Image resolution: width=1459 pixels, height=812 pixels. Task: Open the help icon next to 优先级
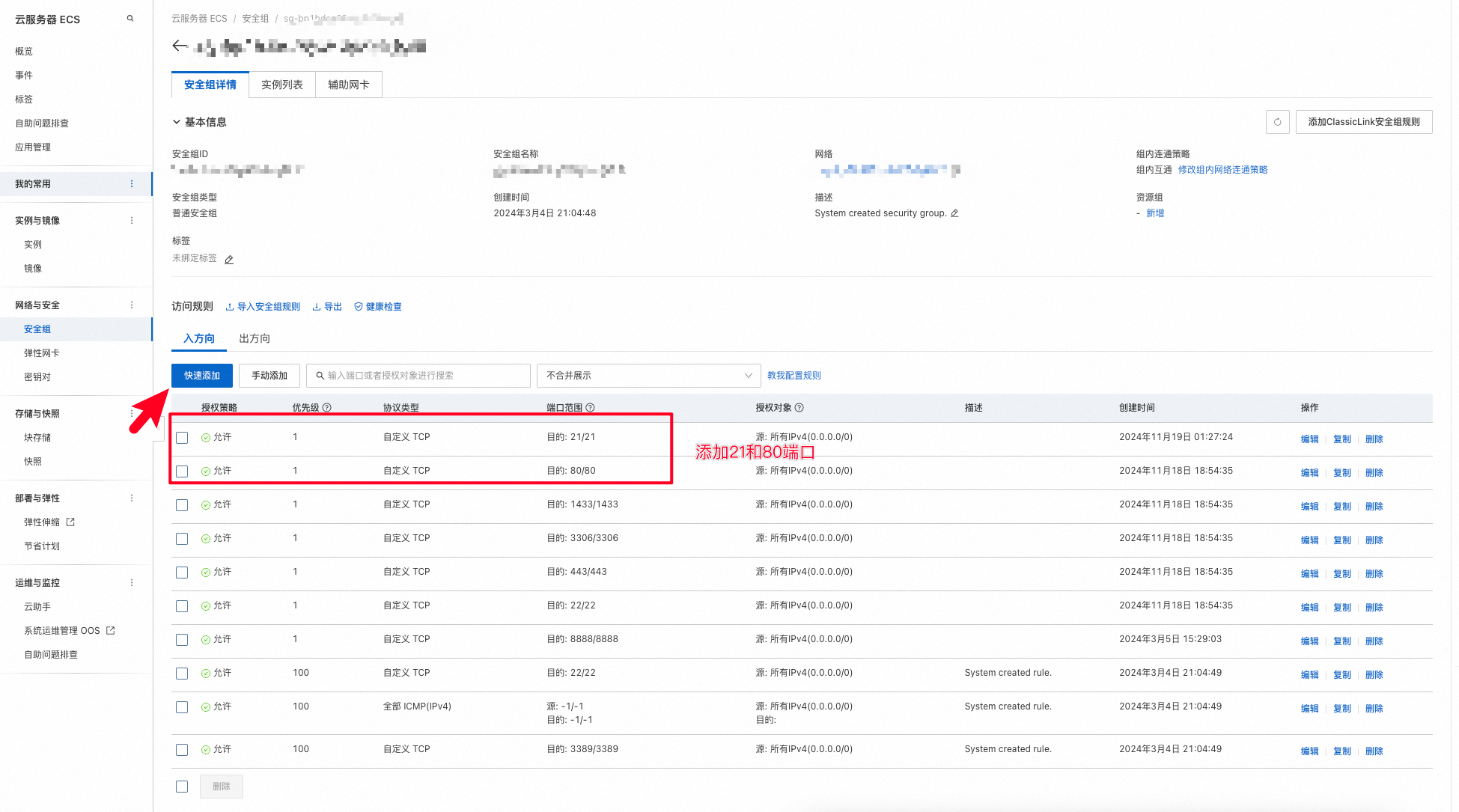click(x=327, y=408)
